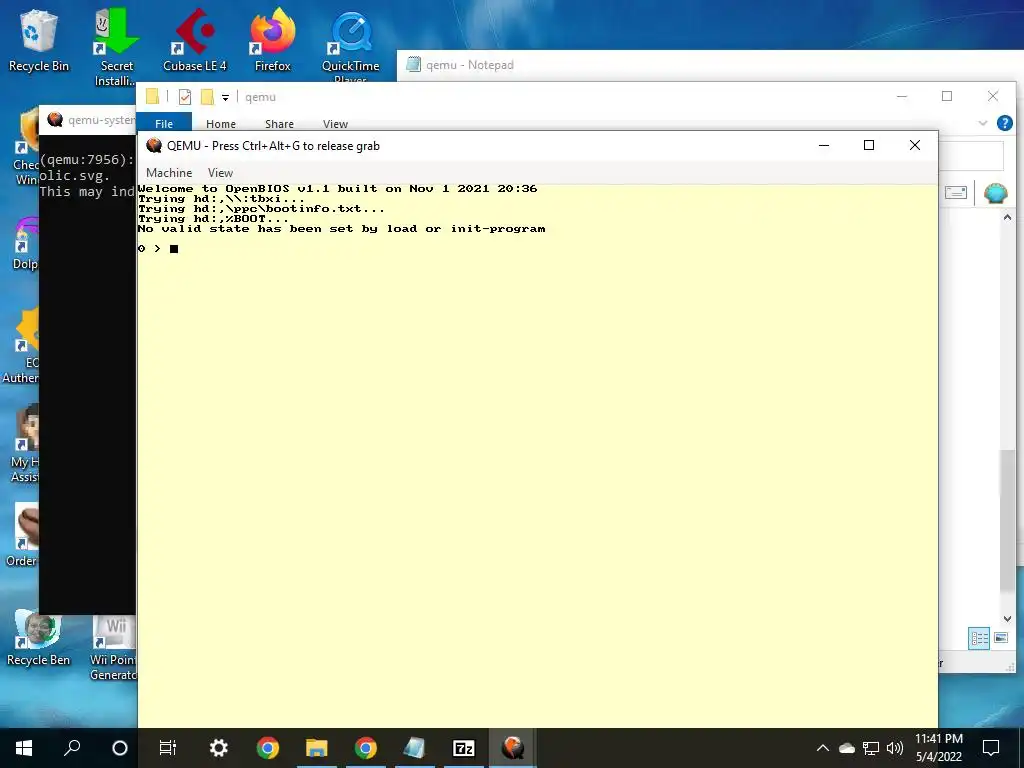
Task: Minimize the QEMU window
Action: (824, 146)
